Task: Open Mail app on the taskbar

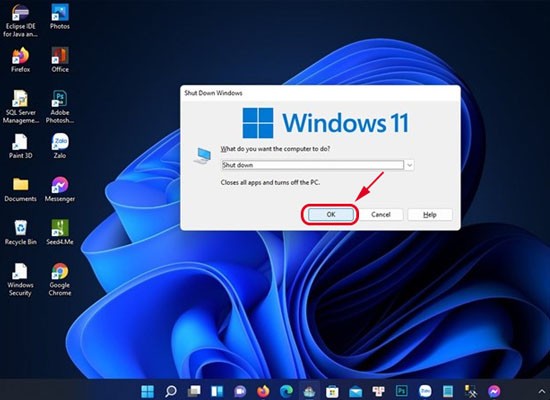Action: pyautogui.click(x=355, y=391)
